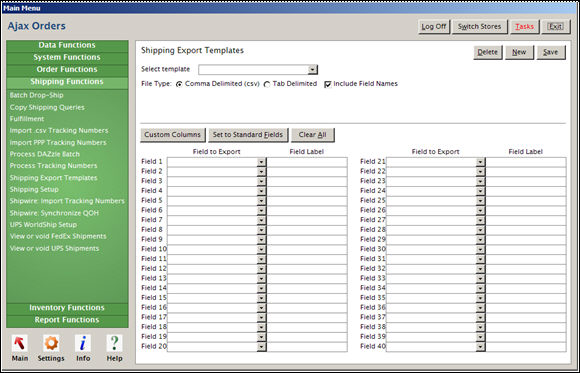Click the Set to Standard Fields button
The image size is (580, 373).
click(x=248, y=135)
